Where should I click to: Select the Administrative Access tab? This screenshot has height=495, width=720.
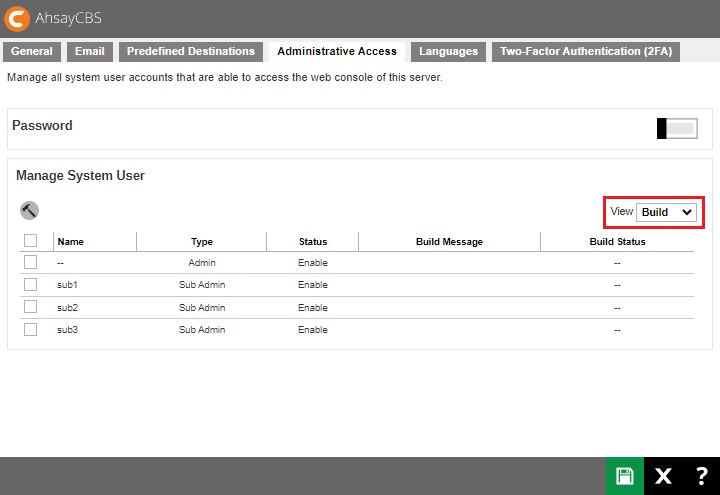click(337, 51)
